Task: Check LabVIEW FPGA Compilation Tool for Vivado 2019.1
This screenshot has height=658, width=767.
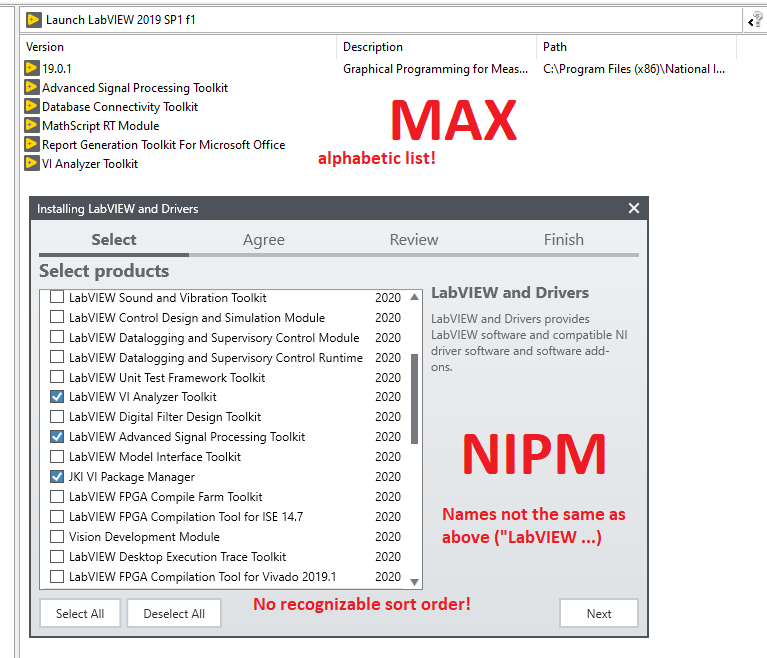Action: tap(57, 577)
